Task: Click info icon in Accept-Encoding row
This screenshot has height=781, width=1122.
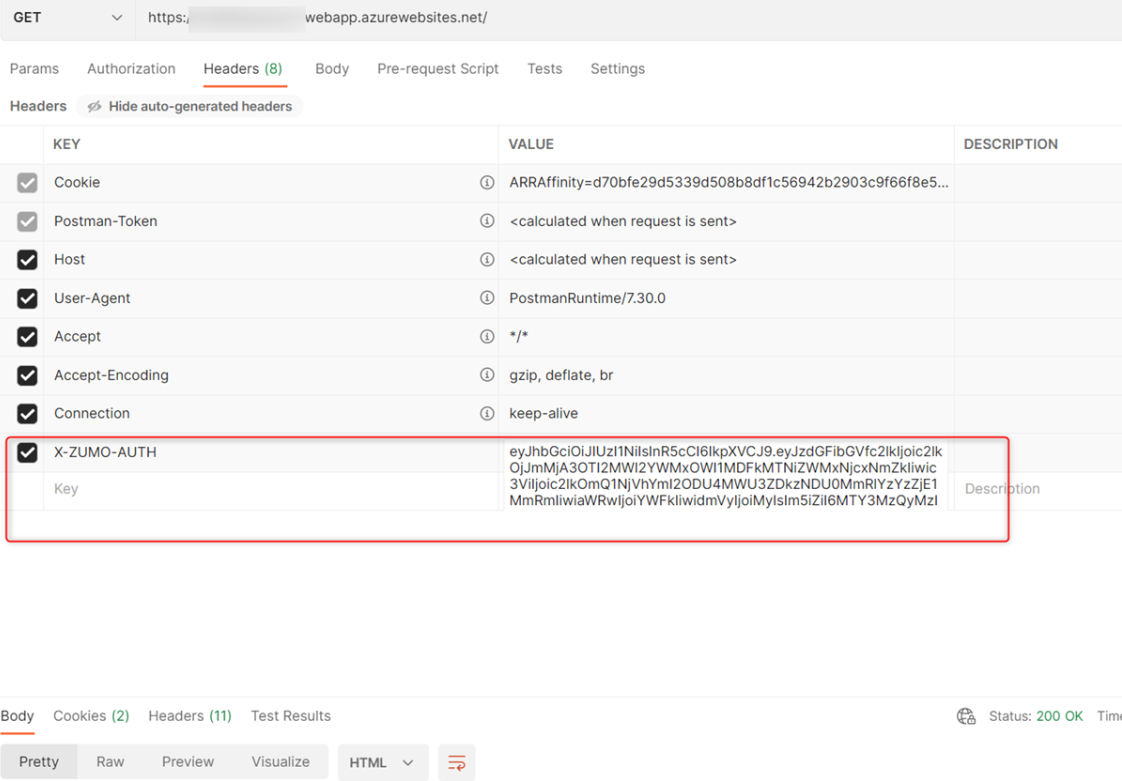Action: [487, 375]
